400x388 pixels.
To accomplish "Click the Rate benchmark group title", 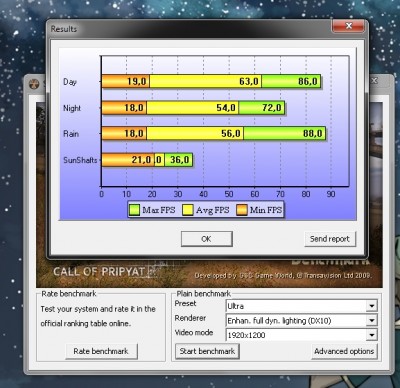I will click(x=69, y=294).
